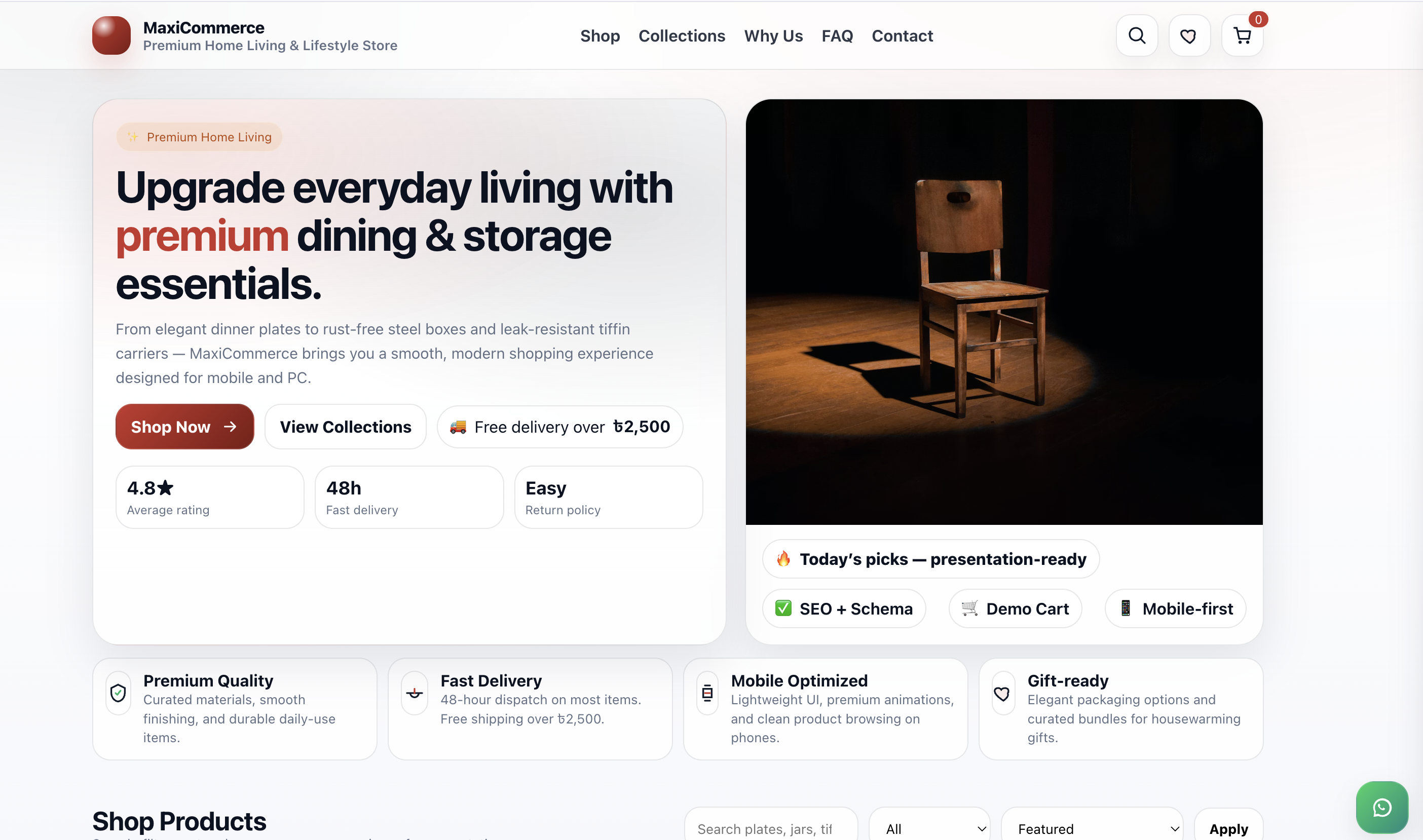Open Contact in the header nav
Viewport: 1423px width, 840px height.
point(902,35)
